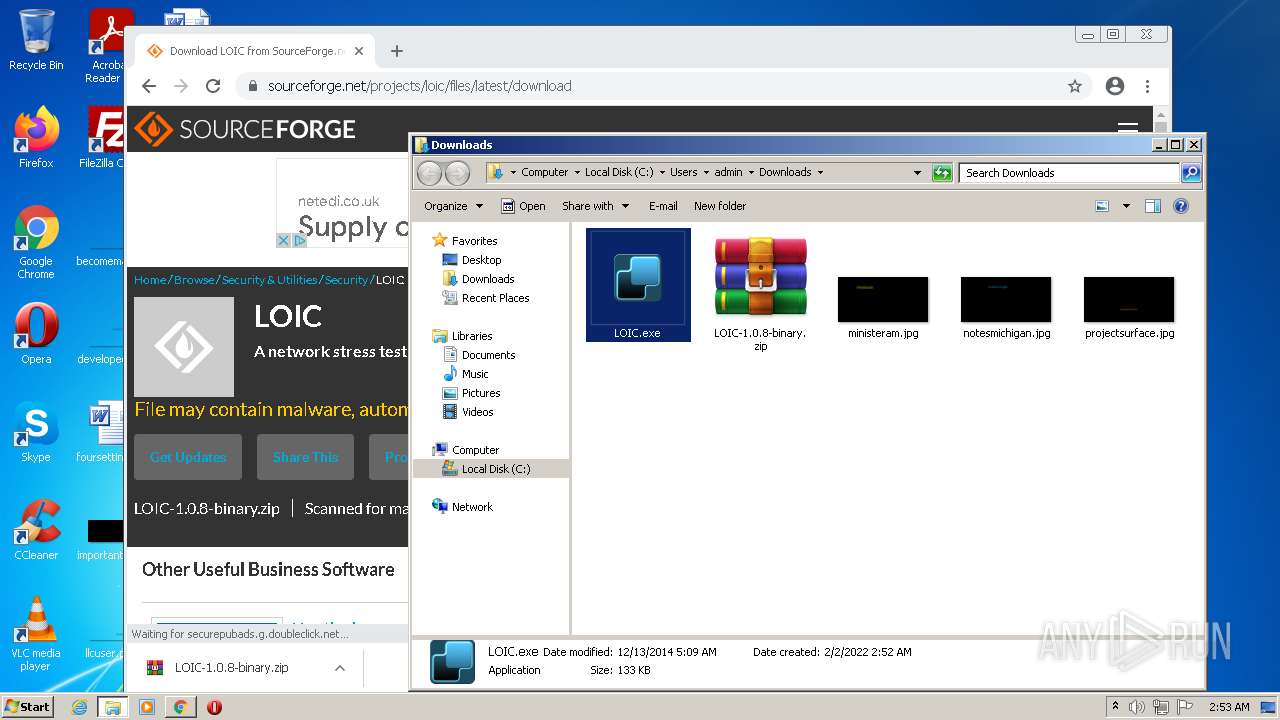Open the Share with dropdown
Viewport: 1280px width, 720px height.
click(x=595, y=206)
